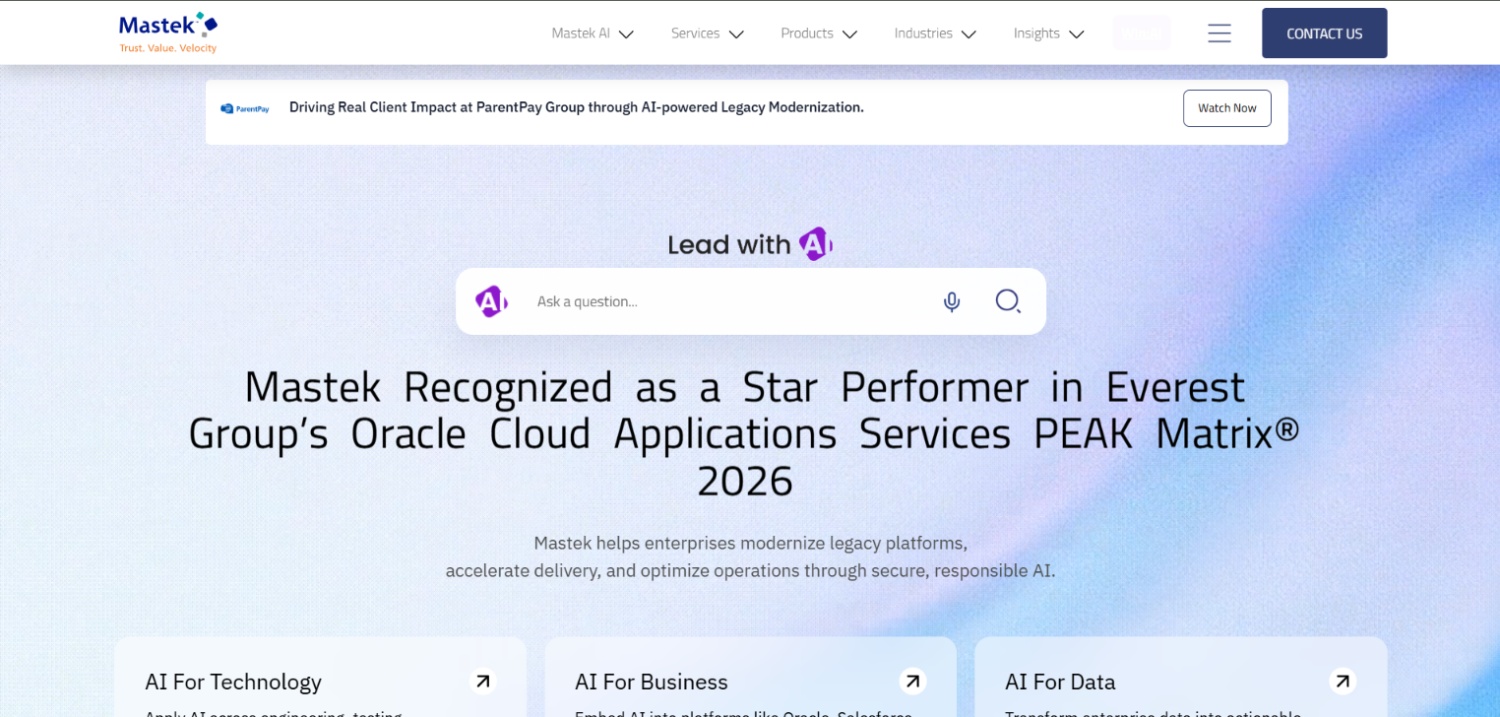Expand the Industries dropdown chevron
This screenshot has height=717, width=1500.
(x=968, y=34)
